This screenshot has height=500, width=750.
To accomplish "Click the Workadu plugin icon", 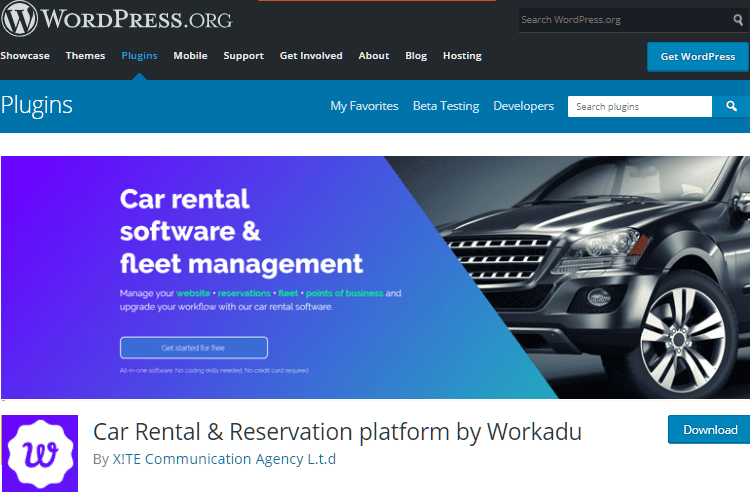I will [x=40, y=453].
